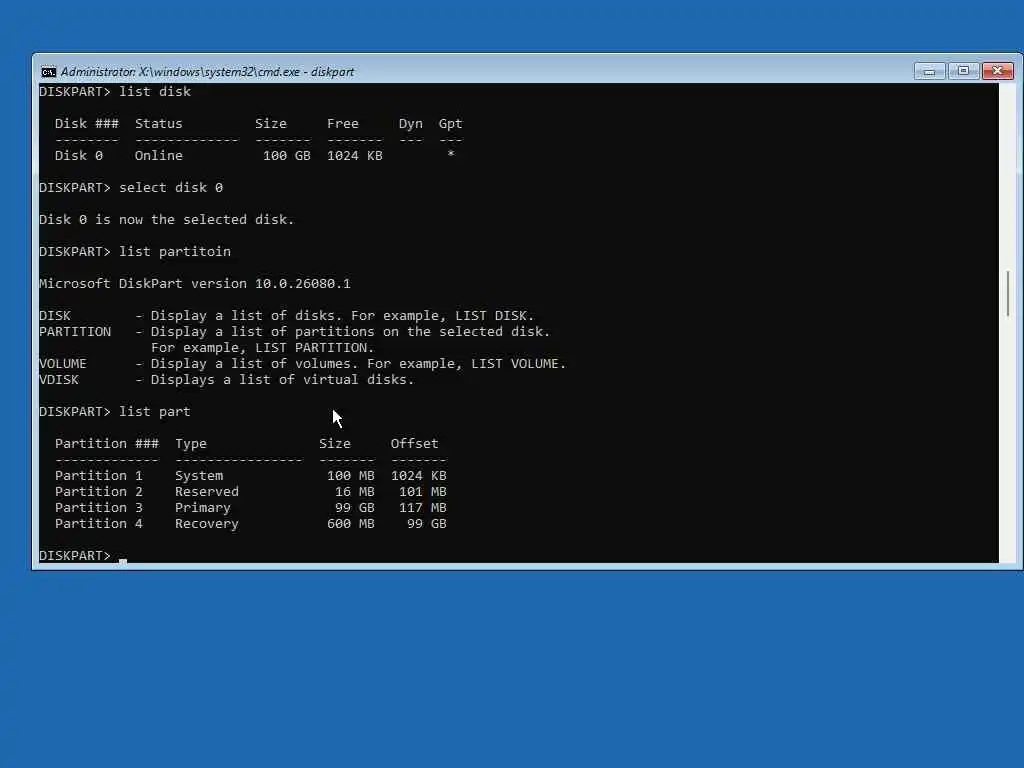Viewport: 1024px width, 768px height.
Task: Click the 'Partition 3' row label
Action: [99, 507]
